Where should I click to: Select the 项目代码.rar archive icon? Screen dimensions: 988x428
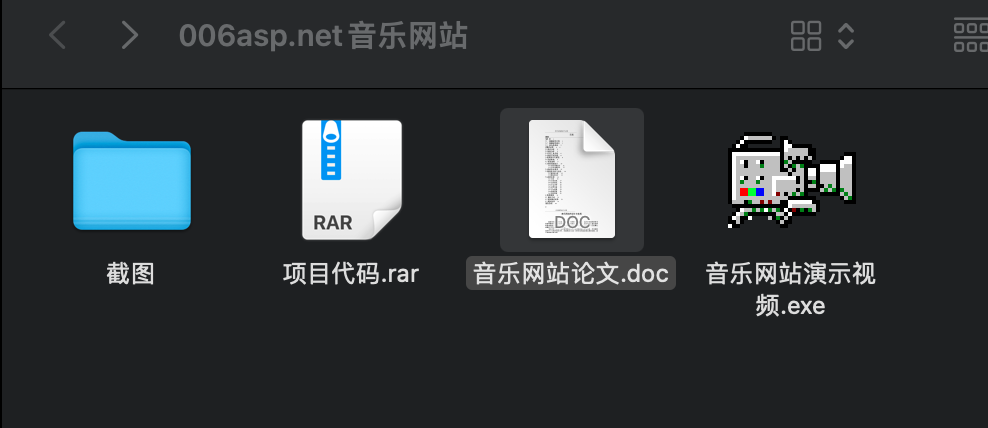pyautogui.click(x=352, y=180)
